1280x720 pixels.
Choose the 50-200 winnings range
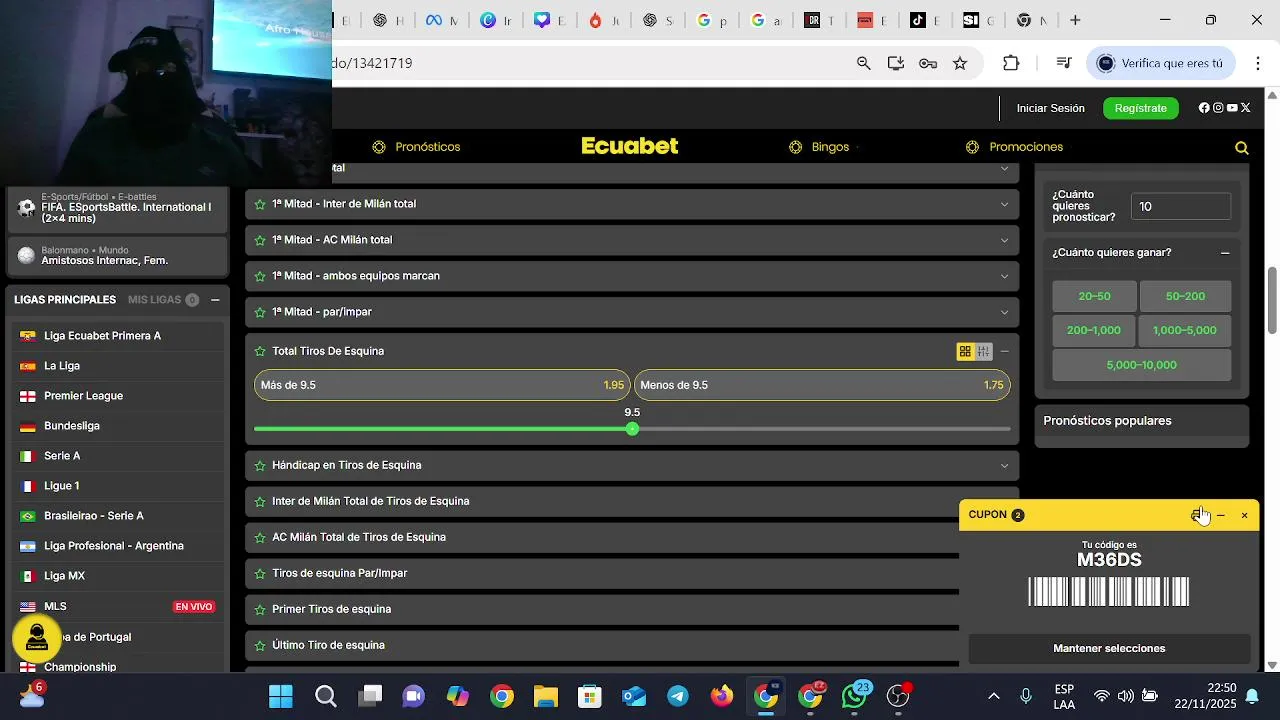tap(1185, 296)
